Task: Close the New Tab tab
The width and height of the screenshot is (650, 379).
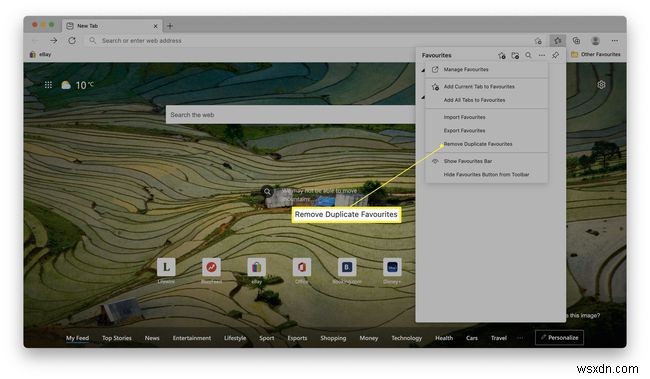Action: pyautogui.click(x=155, y=26)
